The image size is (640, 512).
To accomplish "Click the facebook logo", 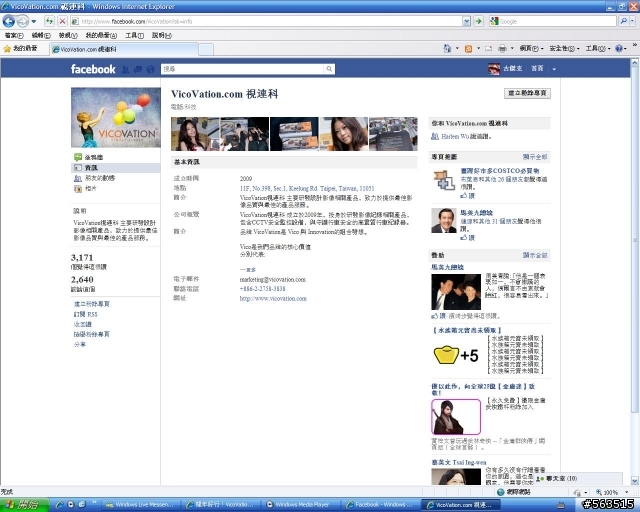I will 93,69.
